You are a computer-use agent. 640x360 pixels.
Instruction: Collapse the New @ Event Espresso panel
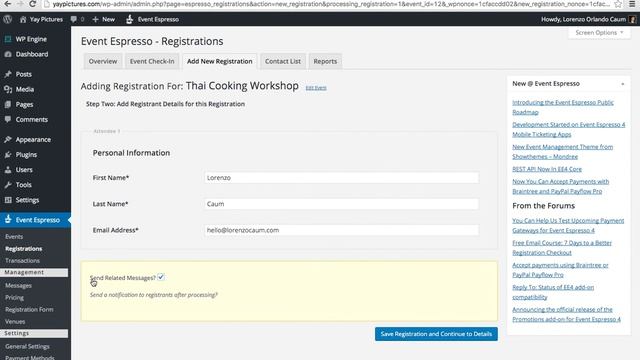pyautogui.click(x=623, y=84)
